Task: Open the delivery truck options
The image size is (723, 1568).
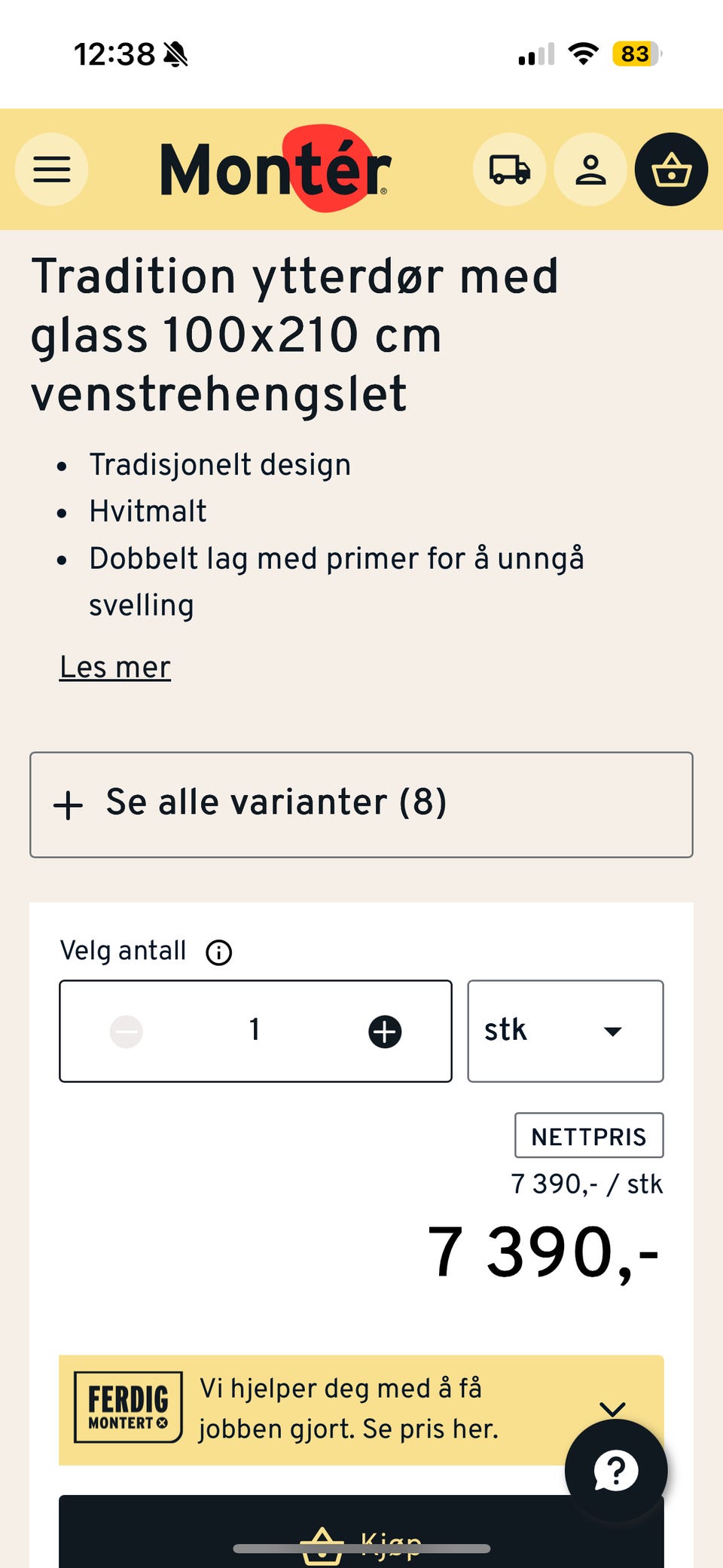Action: click(x=509, y=170)
